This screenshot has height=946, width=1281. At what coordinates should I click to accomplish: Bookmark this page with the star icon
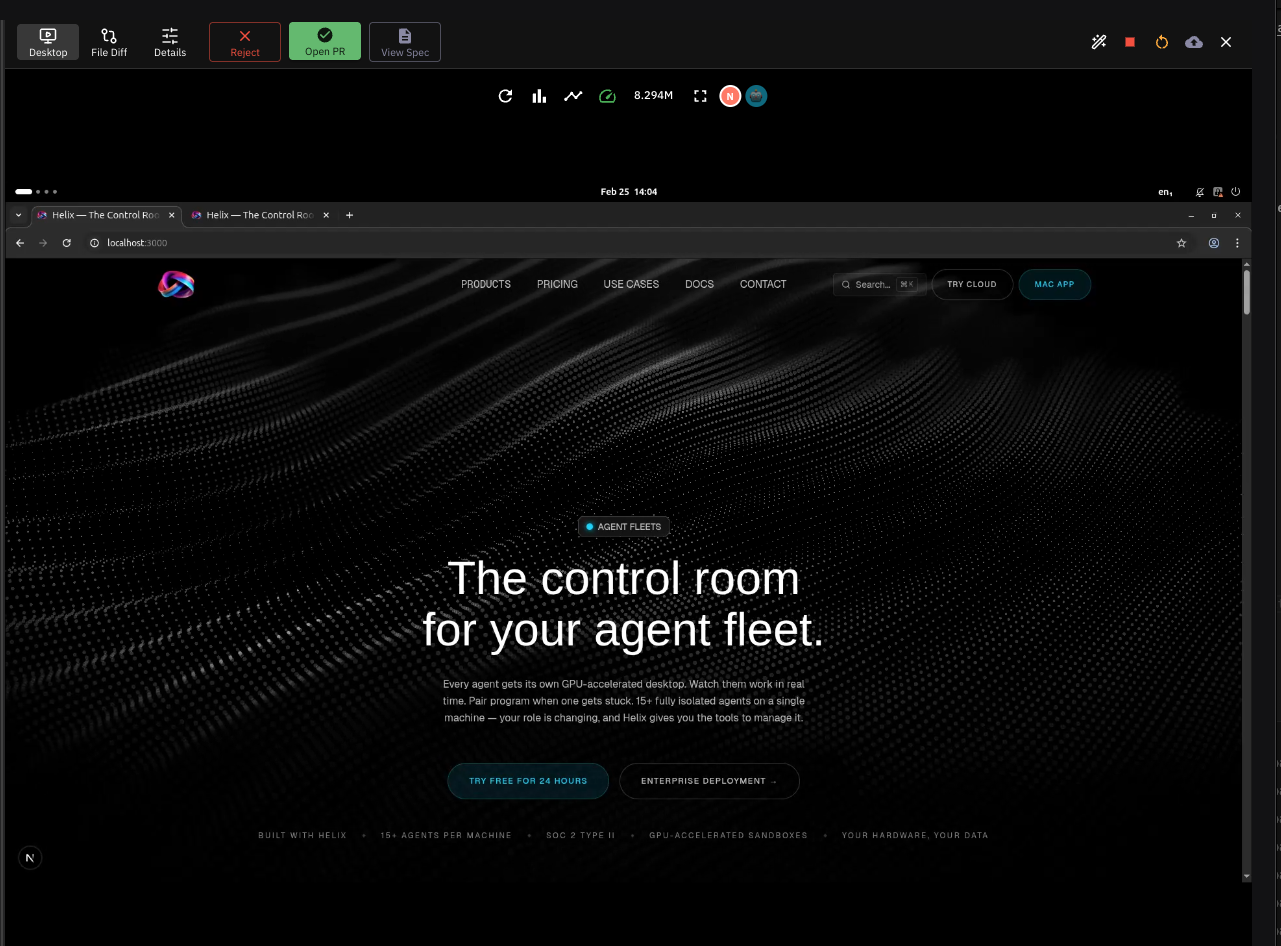click(1181, 243)
